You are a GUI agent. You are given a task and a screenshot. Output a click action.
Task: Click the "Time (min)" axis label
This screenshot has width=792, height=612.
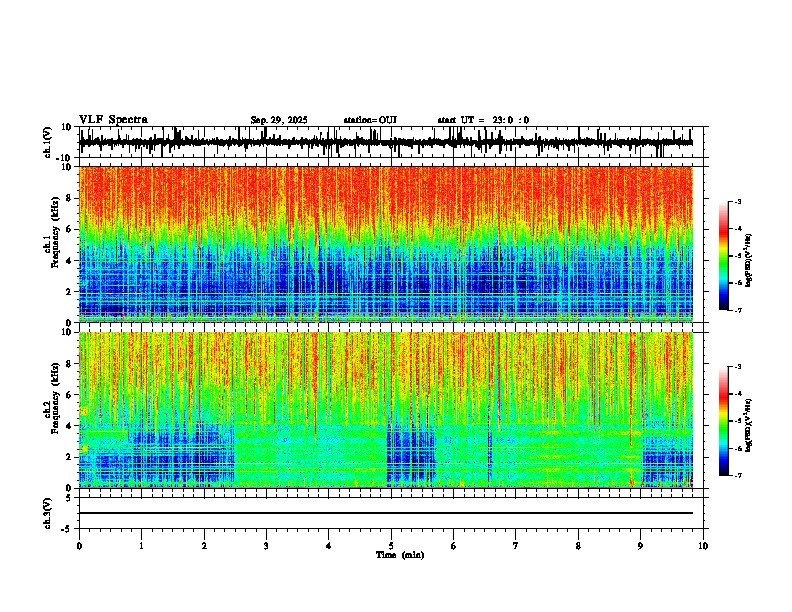400,555
